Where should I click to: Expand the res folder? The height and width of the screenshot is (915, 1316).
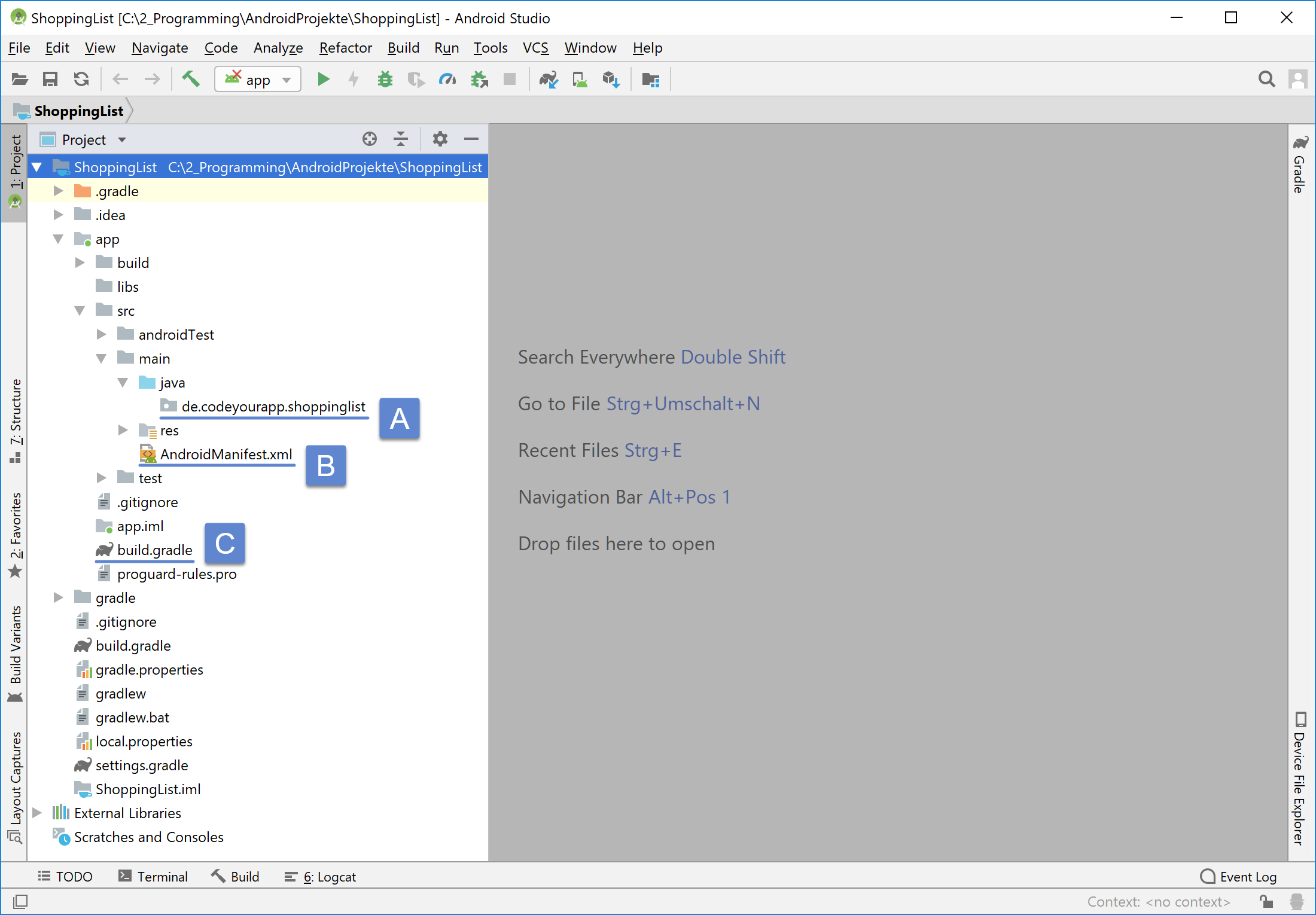(x=123, y=430)
